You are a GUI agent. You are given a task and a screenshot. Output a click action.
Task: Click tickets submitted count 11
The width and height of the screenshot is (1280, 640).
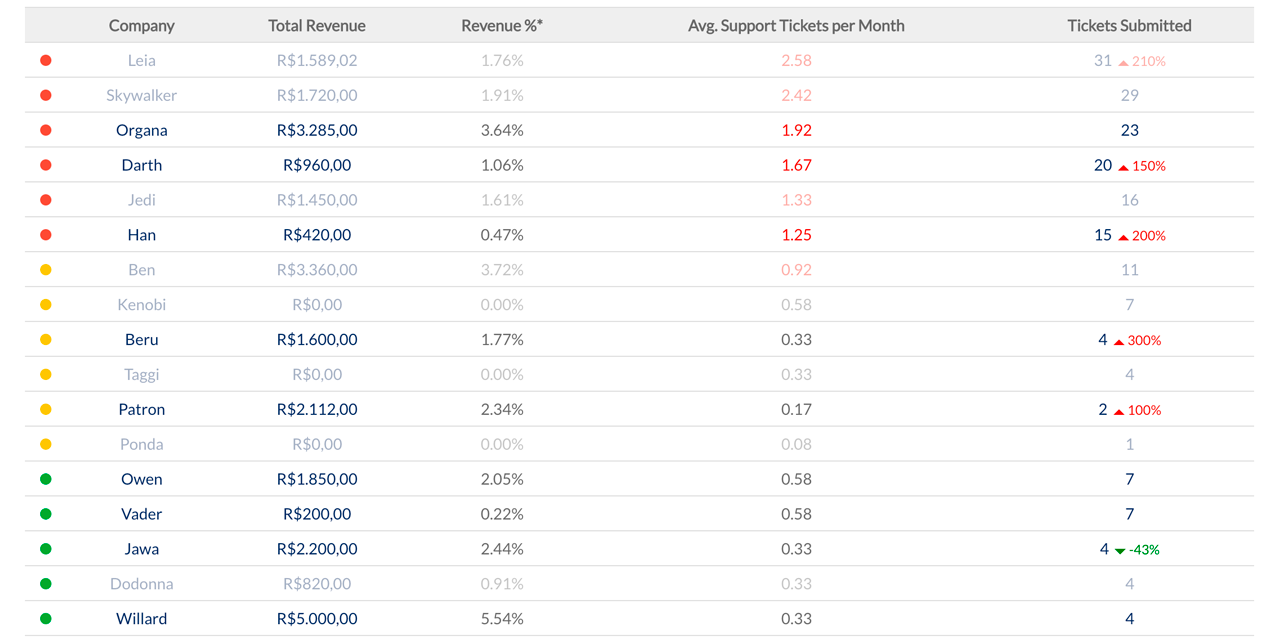tap(1130, 270)
